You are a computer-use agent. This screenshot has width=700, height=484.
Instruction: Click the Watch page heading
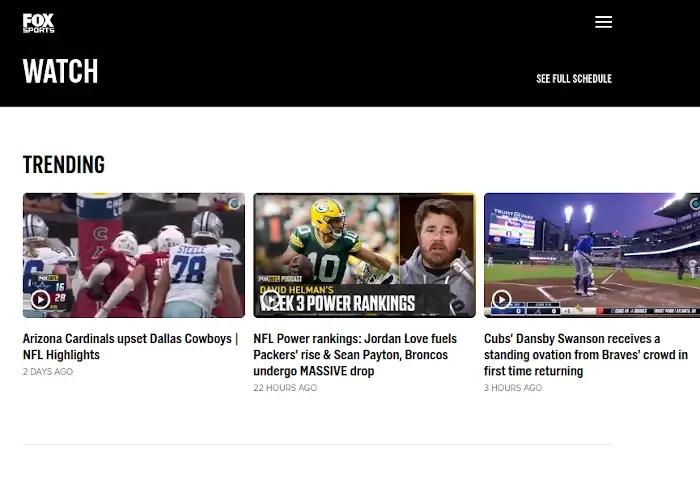tap(60, 71)
